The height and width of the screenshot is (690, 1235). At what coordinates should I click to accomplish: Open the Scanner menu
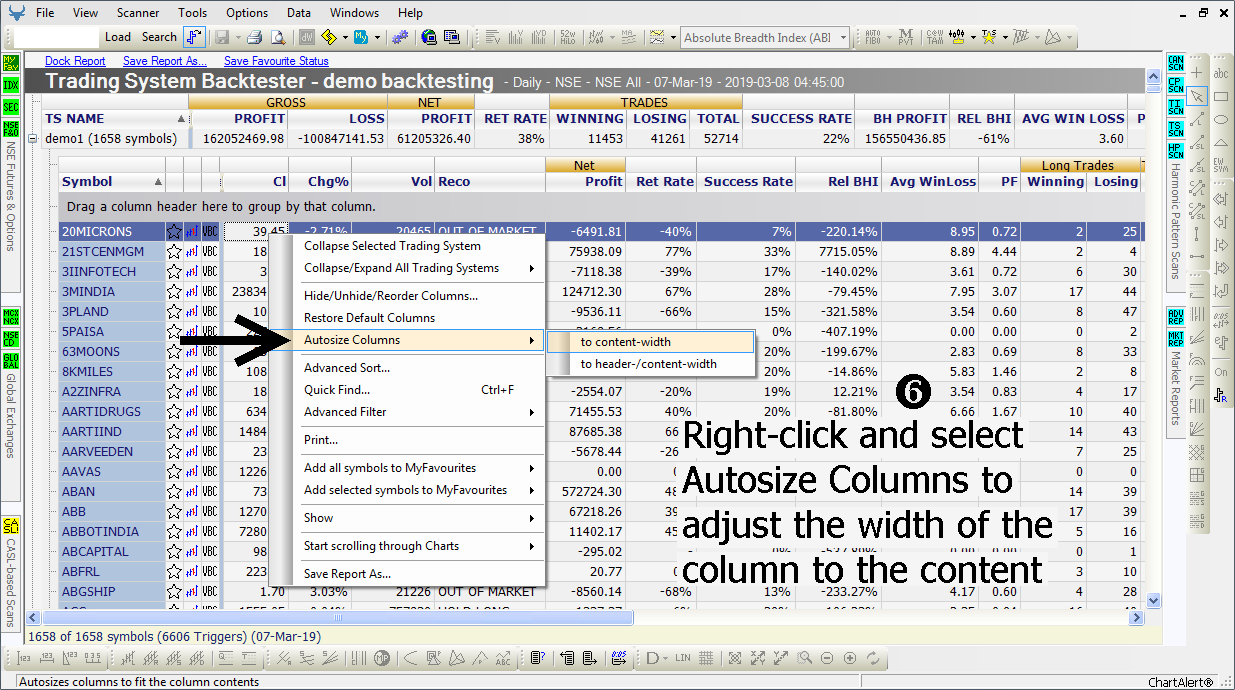[137, 13]
